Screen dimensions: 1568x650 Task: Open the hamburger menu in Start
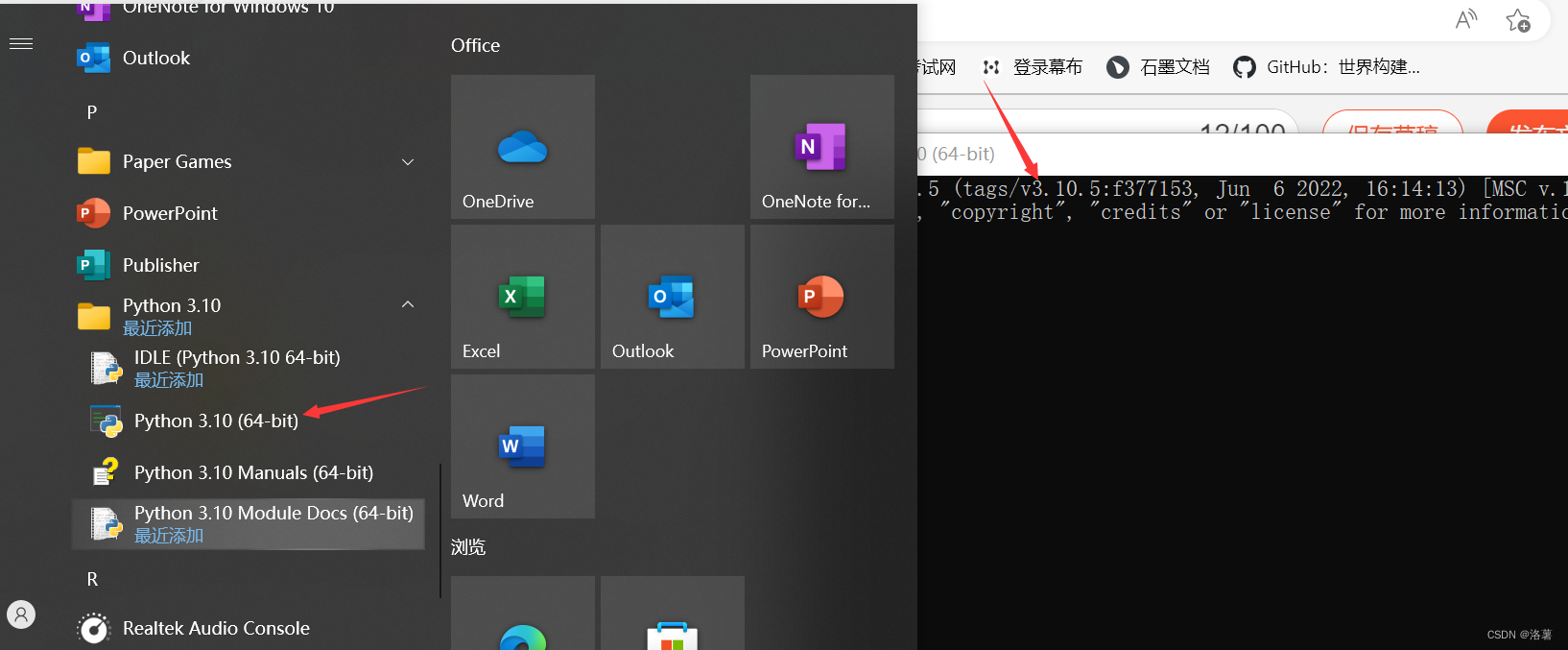click(x=21, y=44)
